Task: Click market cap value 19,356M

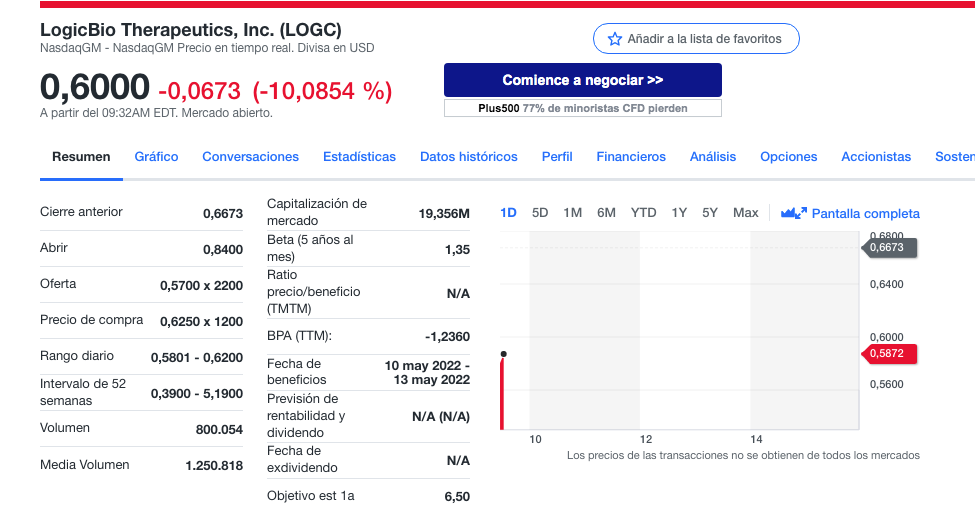Action: pos(443,213)
